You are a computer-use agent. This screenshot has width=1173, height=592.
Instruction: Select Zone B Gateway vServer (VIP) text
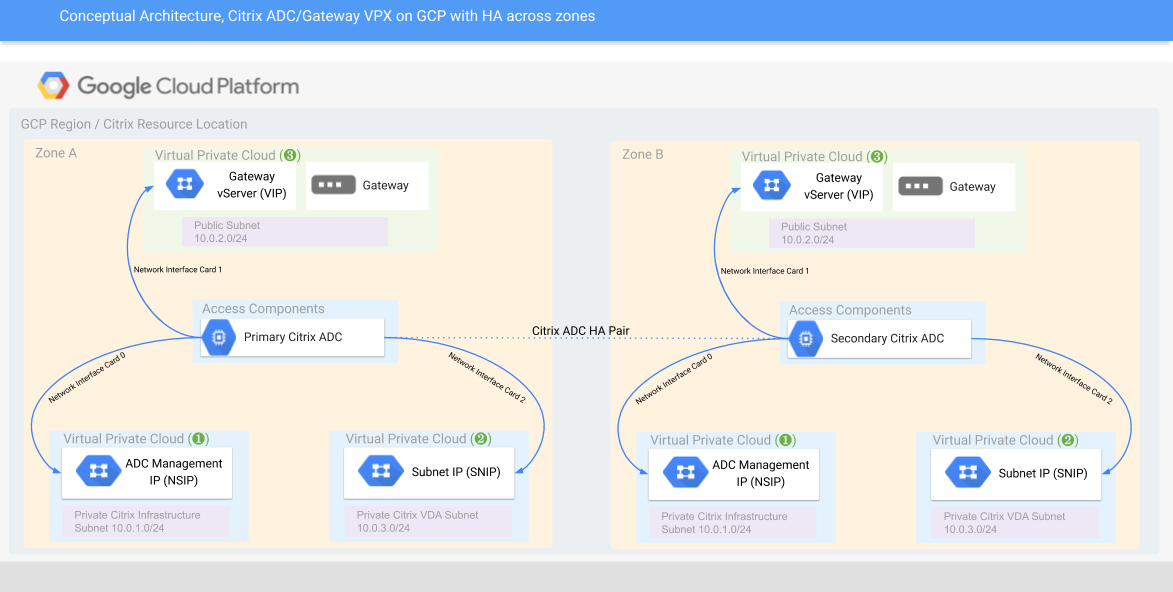click(839, 186)
